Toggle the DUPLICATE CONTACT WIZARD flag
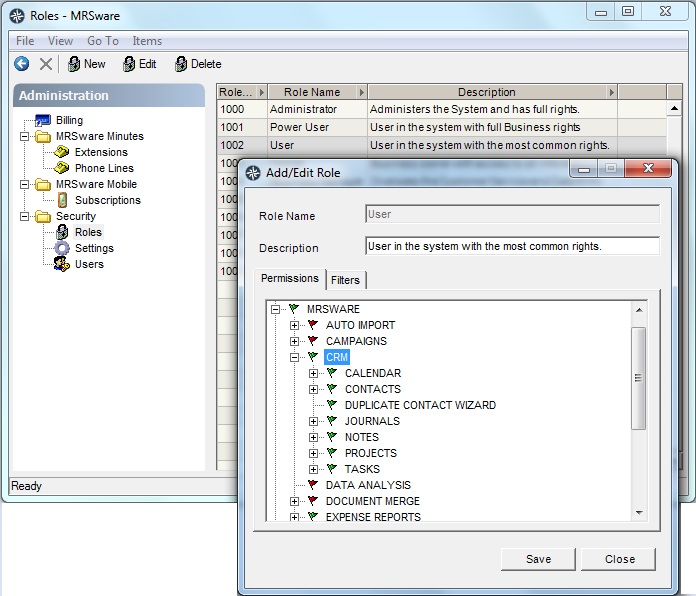 332,405
